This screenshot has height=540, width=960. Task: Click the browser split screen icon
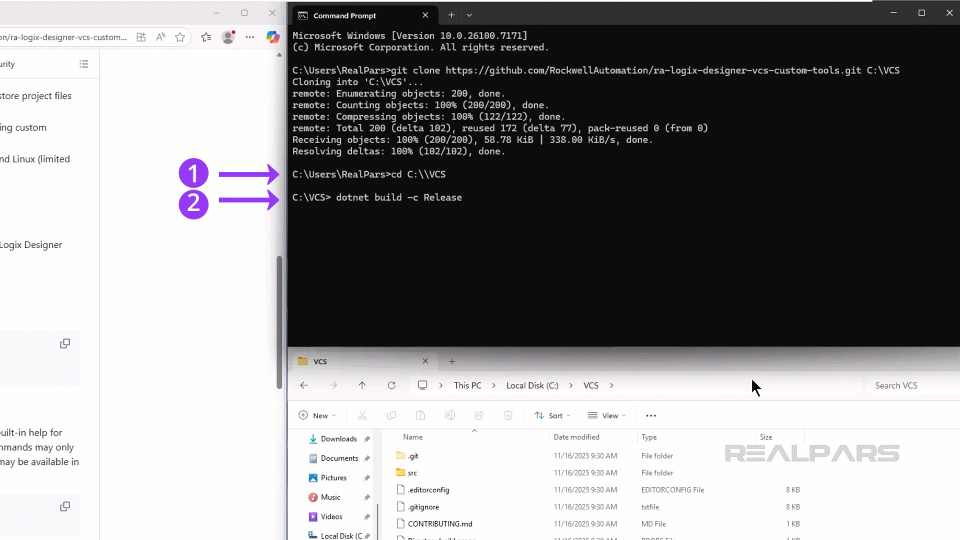pos(141,37)
